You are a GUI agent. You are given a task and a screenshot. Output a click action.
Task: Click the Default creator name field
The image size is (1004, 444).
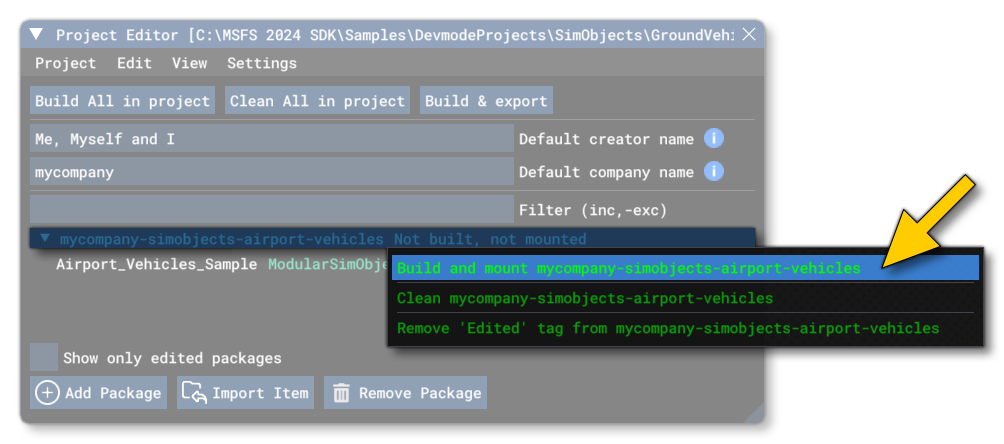click(272, 138)
